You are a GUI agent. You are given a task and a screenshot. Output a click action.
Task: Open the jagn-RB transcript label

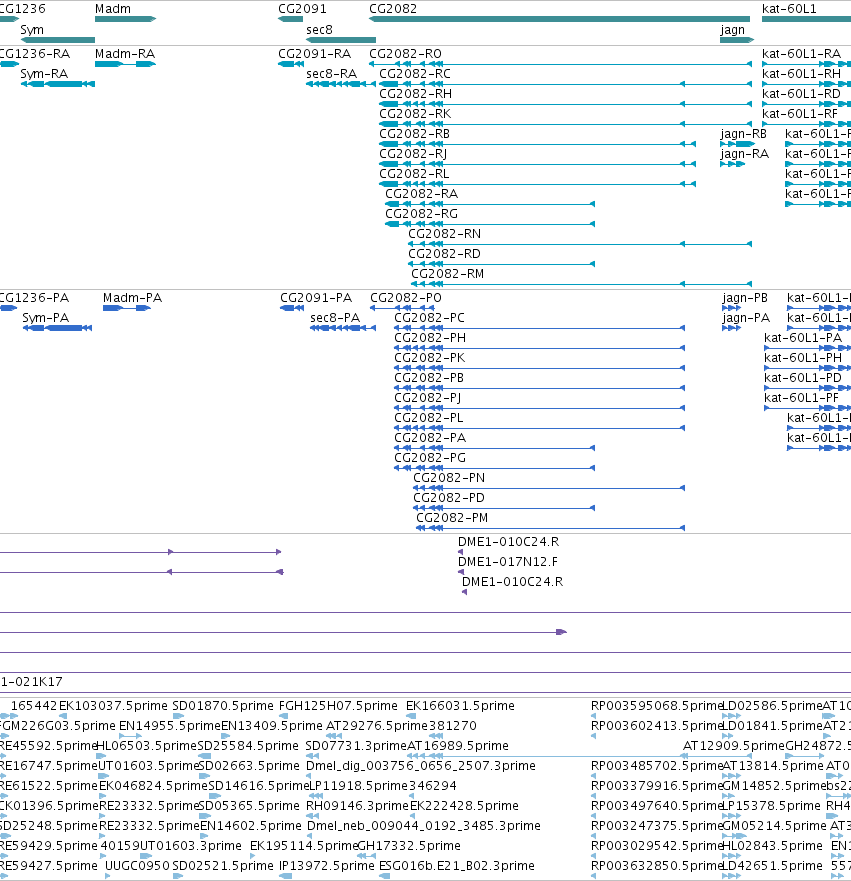[744, 134]
